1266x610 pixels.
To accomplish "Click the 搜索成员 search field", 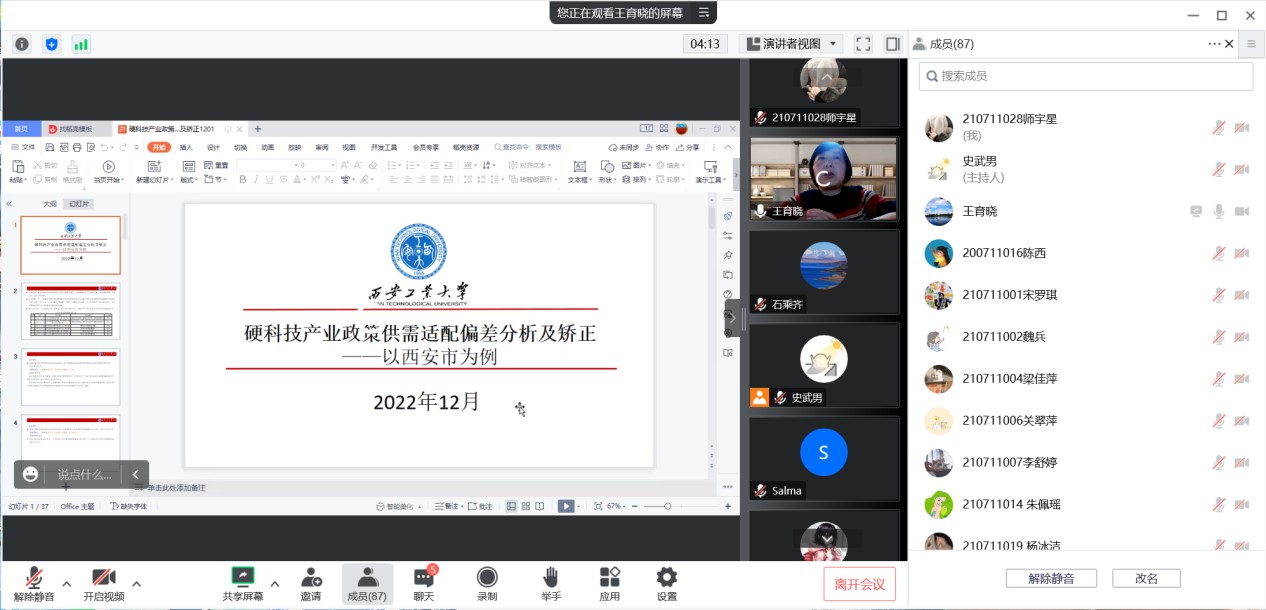I will pyautogui.click(x=1085, y=76).
